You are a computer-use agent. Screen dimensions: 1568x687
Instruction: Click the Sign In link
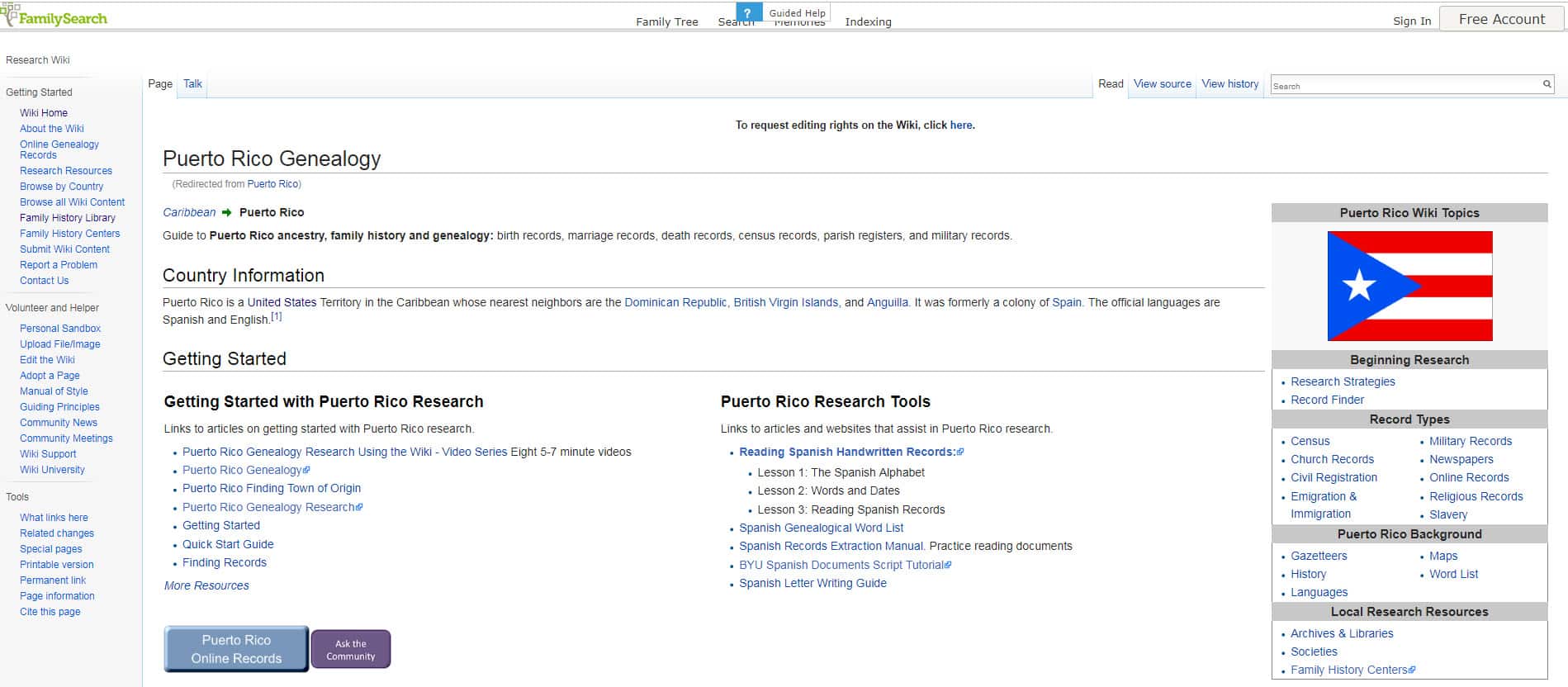pyautogui.click(x=1411, y=21)
